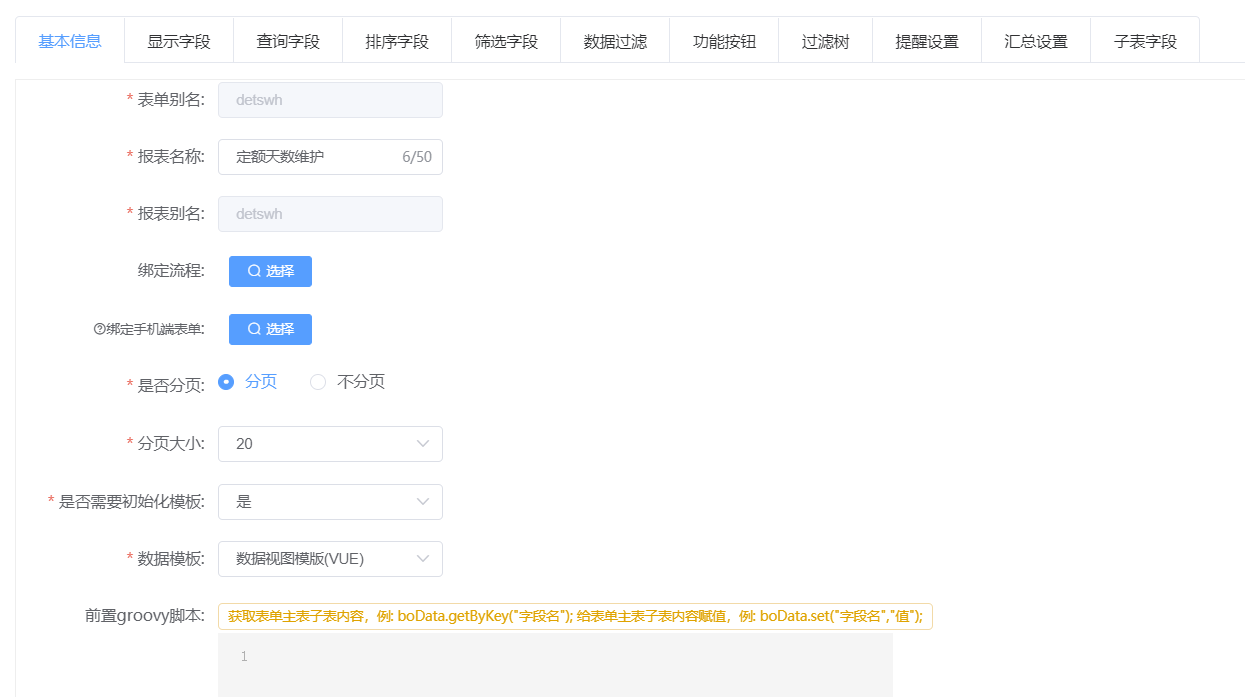This screenshot has width=1245, height=697.
Task: Click the line number 1 in editor
Action: [x=244, y=656]
